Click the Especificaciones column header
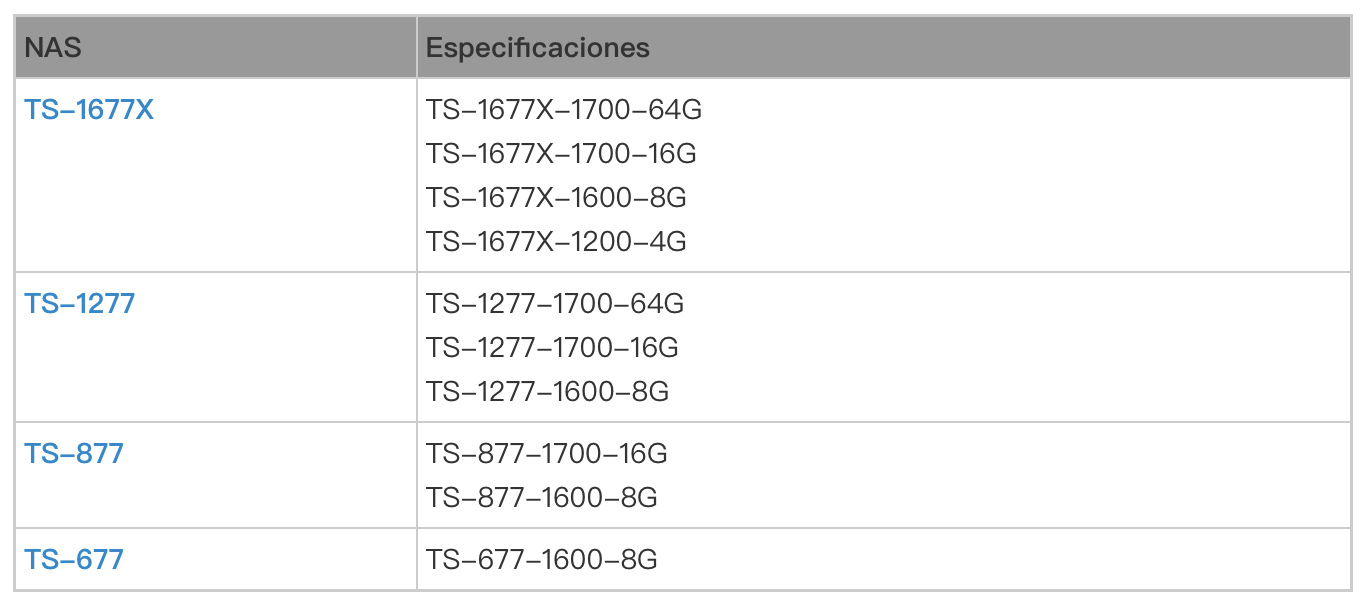The image size is (1364, 610). point(538,47)
